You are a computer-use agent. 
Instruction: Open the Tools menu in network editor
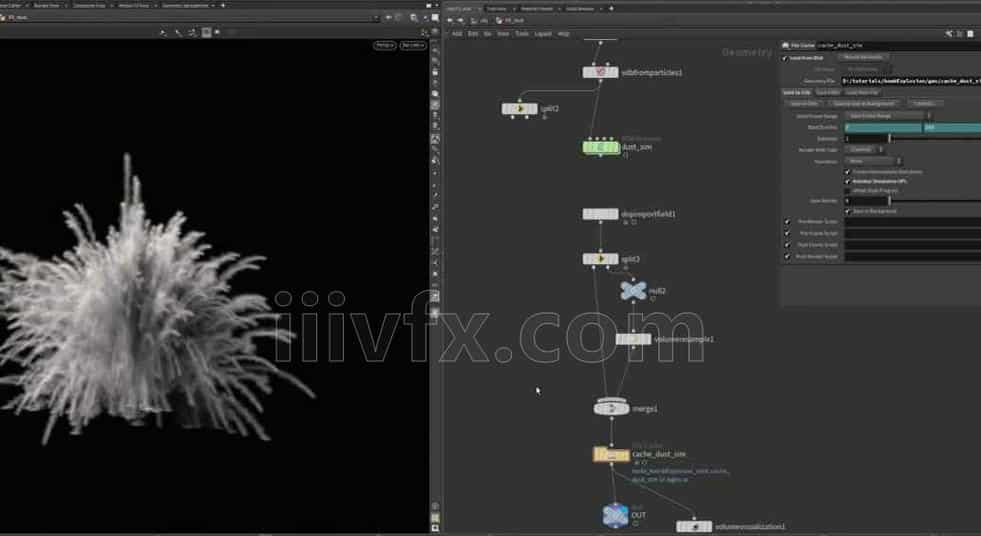tap(522, 34)
